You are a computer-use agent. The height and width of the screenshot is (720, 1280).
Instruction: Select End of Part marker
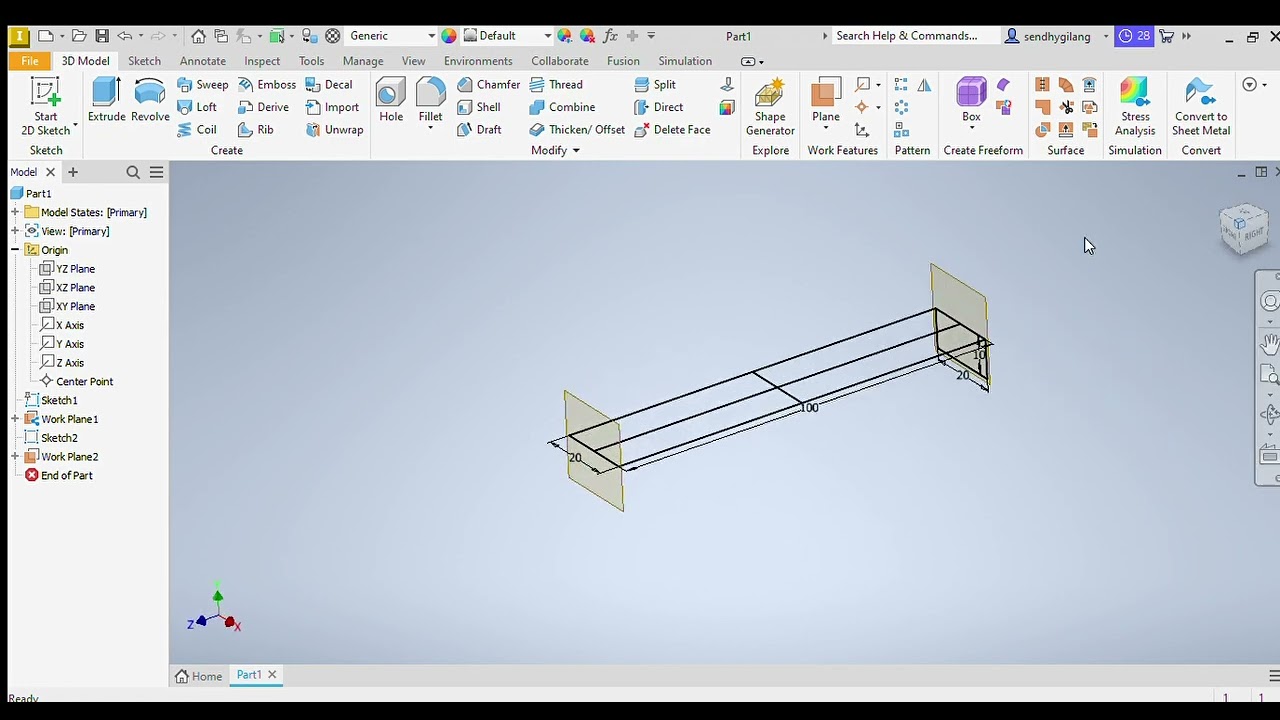58,476
